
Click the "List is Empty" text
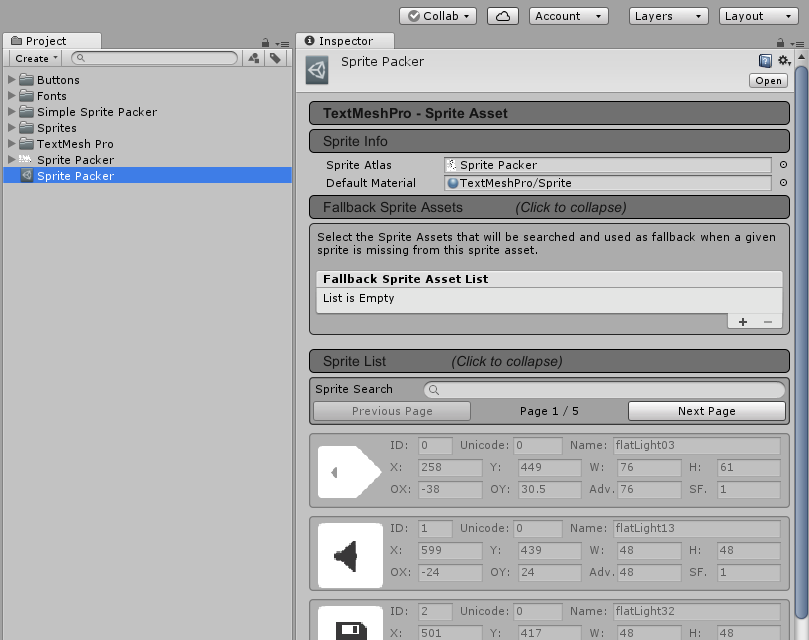(359, 298)
